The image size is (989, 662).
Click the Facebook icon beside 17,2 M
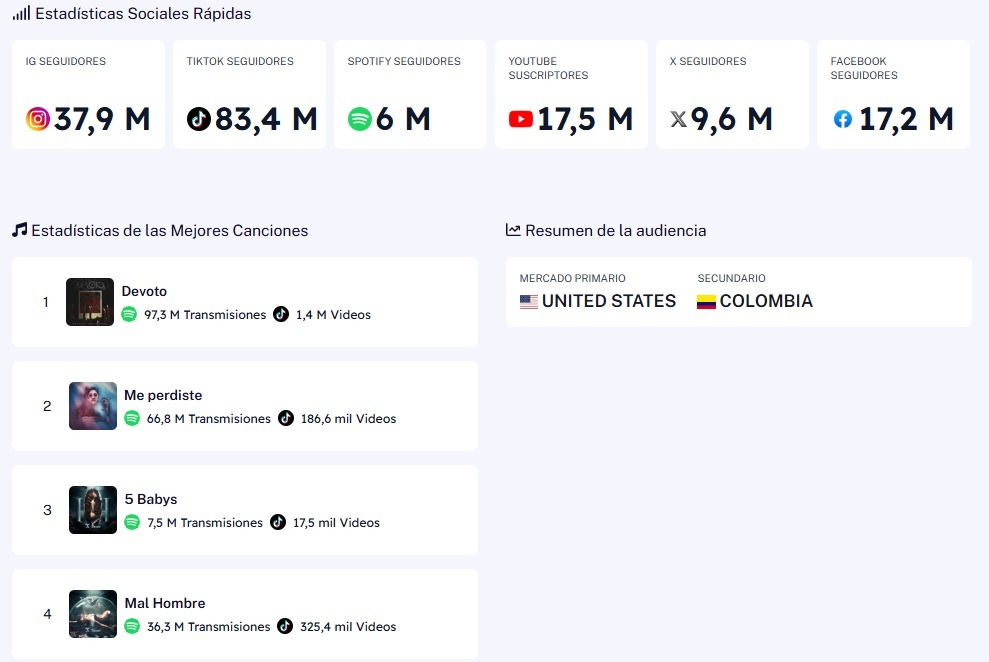pos(843,120)
